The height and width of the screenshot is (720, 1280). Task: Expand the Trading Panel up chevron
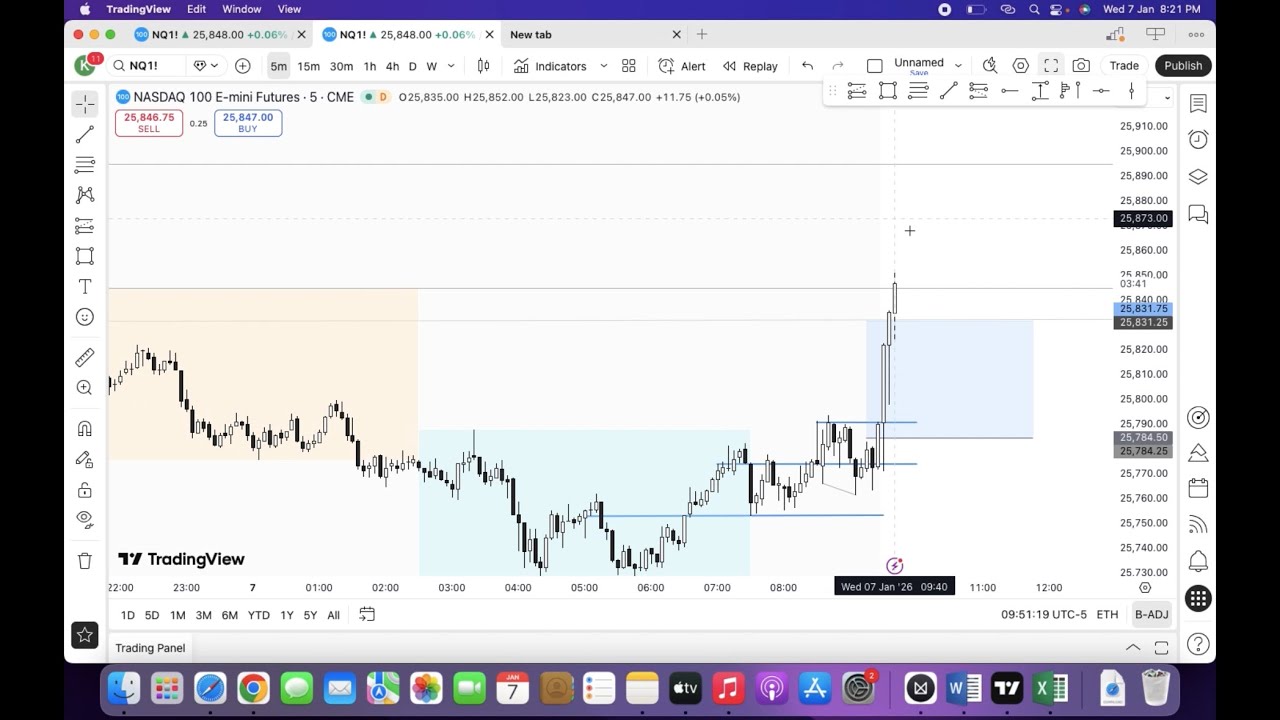coord(1133,648)
